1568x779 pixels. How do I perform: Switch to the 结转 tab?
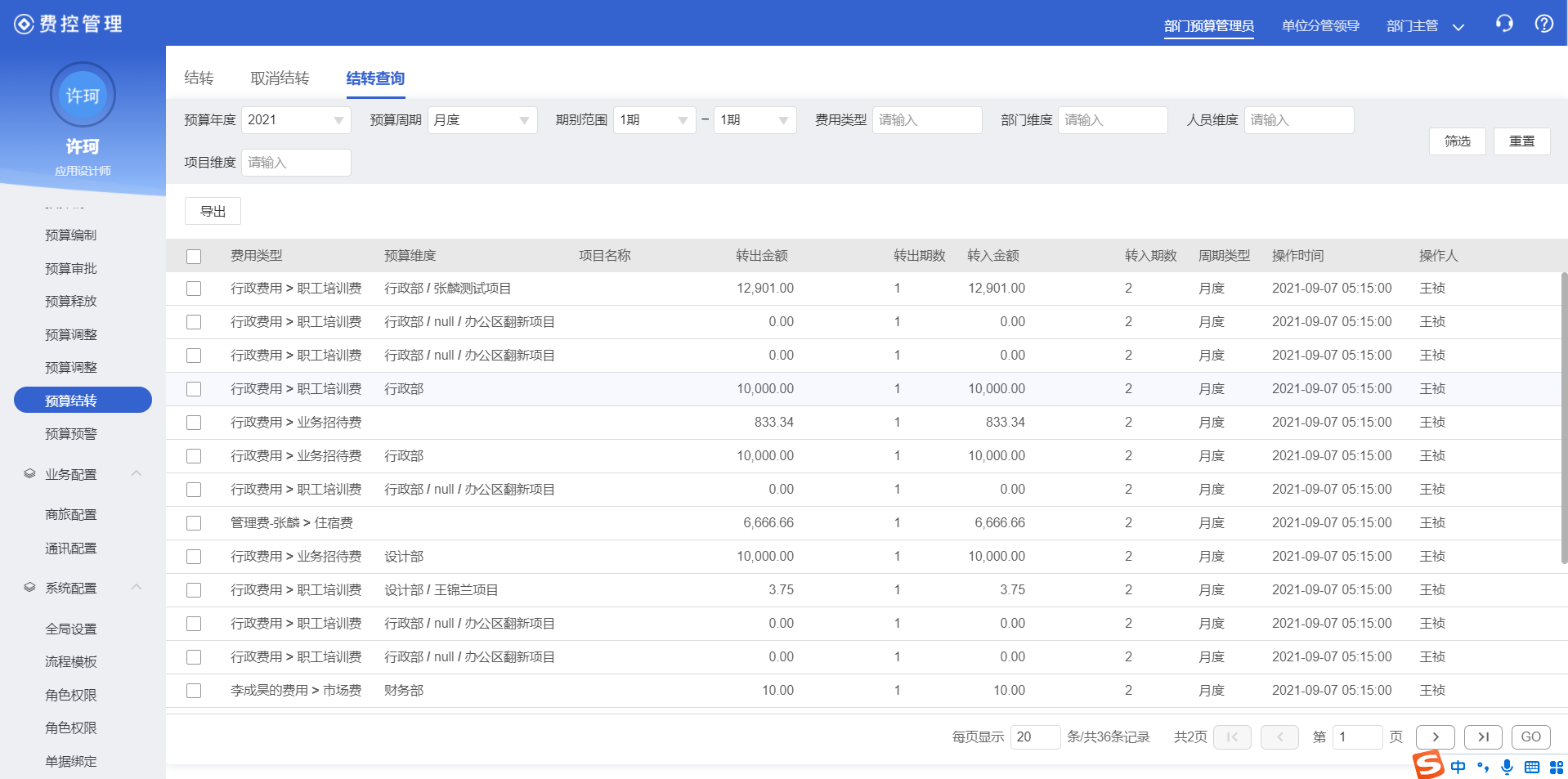pos(199,78)
